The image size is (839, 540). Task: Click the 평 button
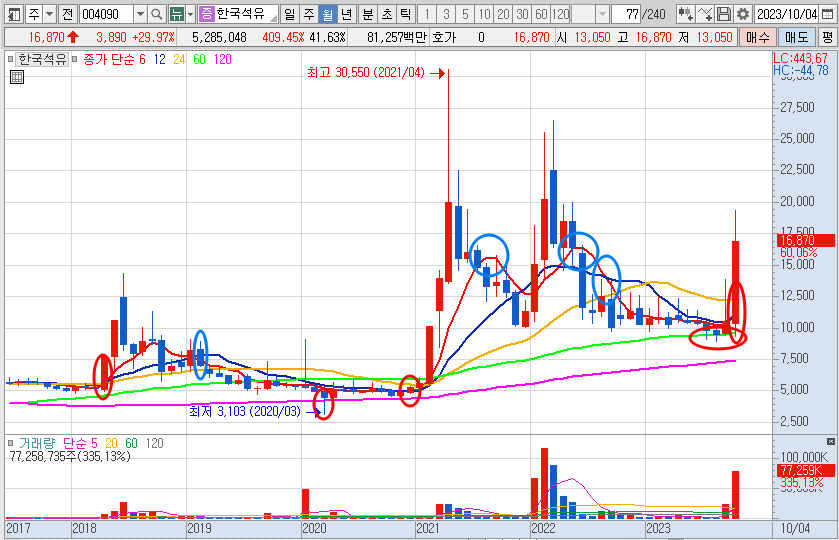click(x=828, y=37)
